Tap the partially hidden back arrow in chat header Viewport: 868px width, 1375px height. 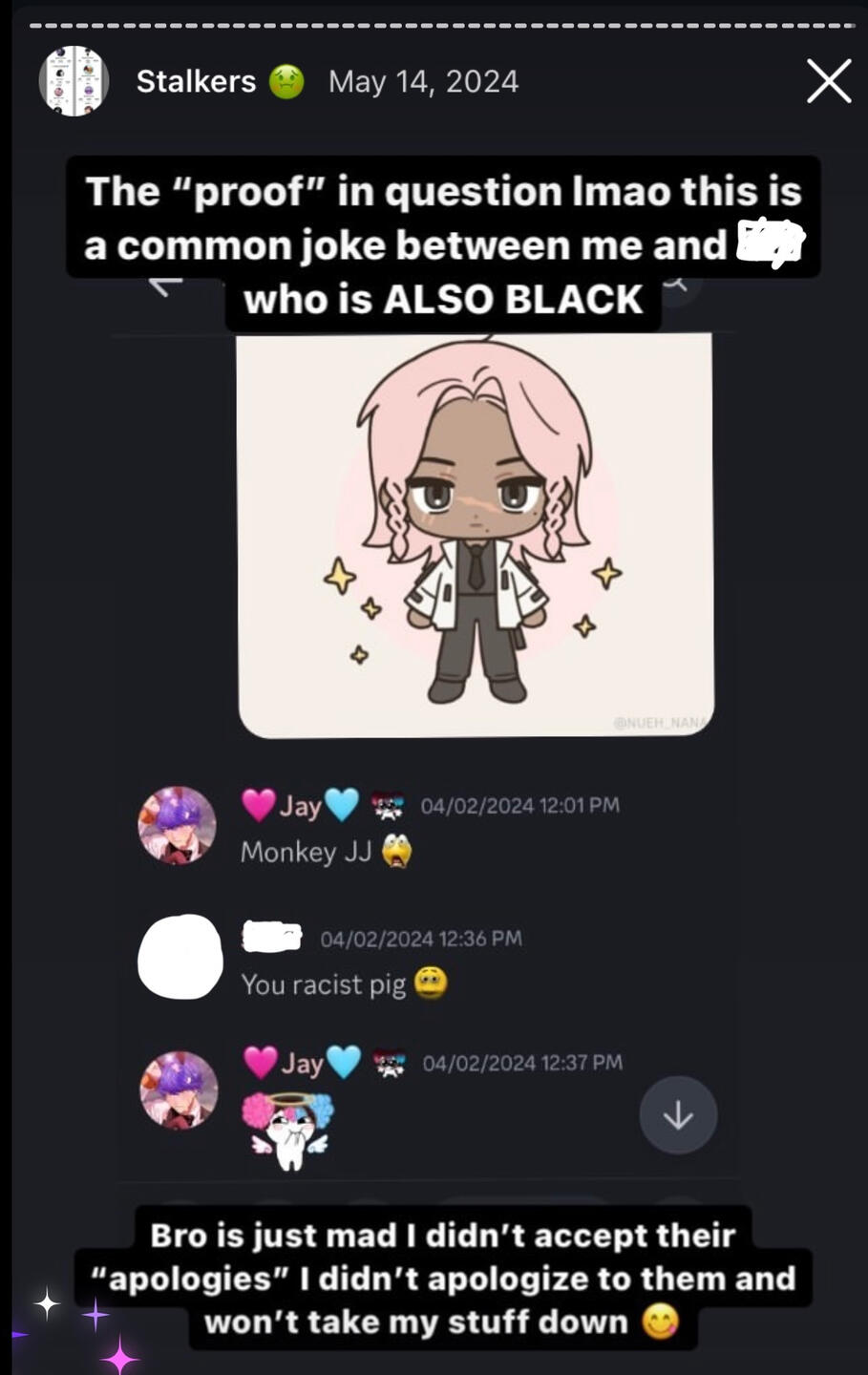pyautogui.click(x=165, y=284)
